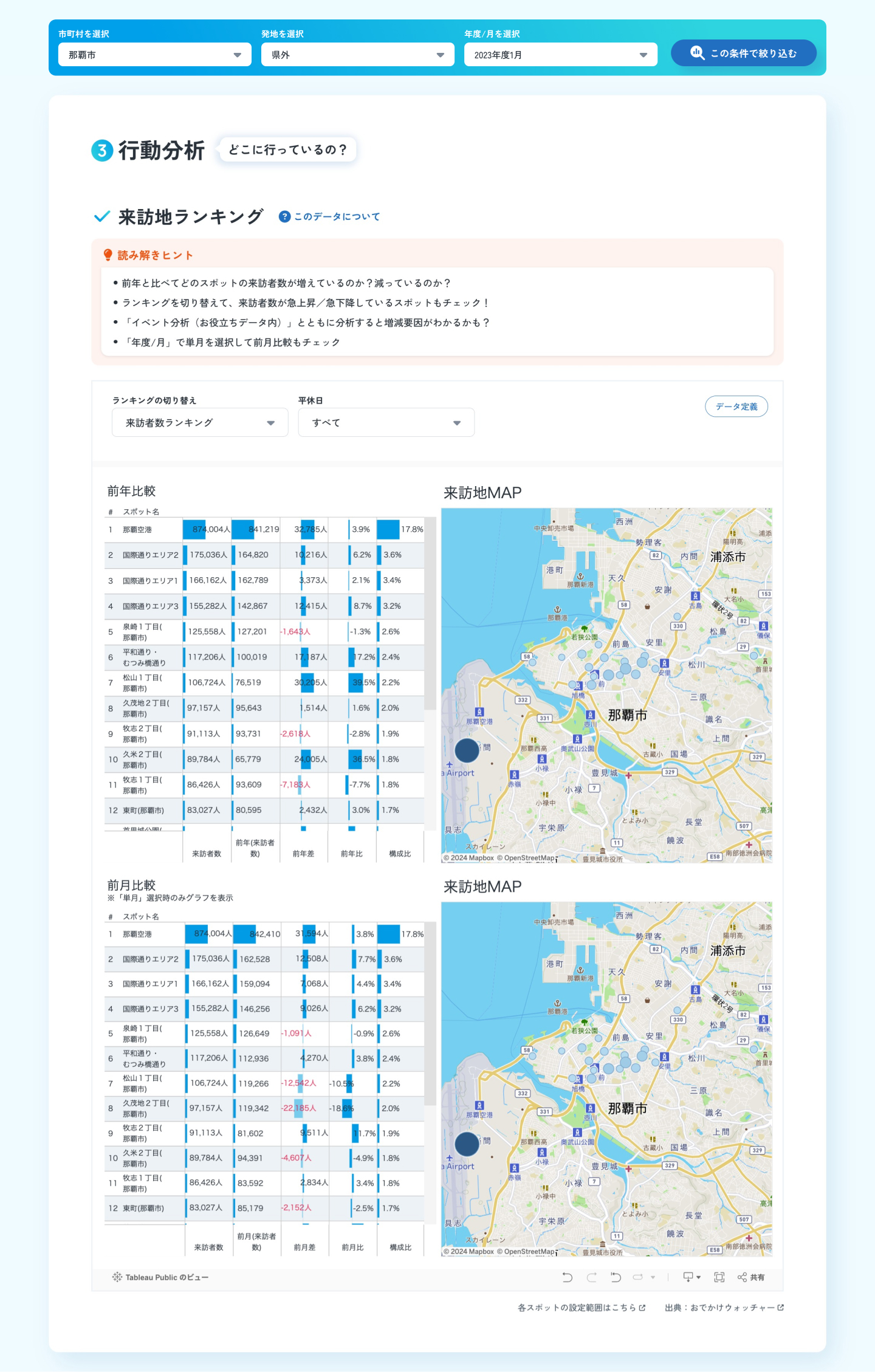Open the 市町村を選択 dropdown showing 那覇市
This screenshot has height=1372, width=875.
pos(155,55)
